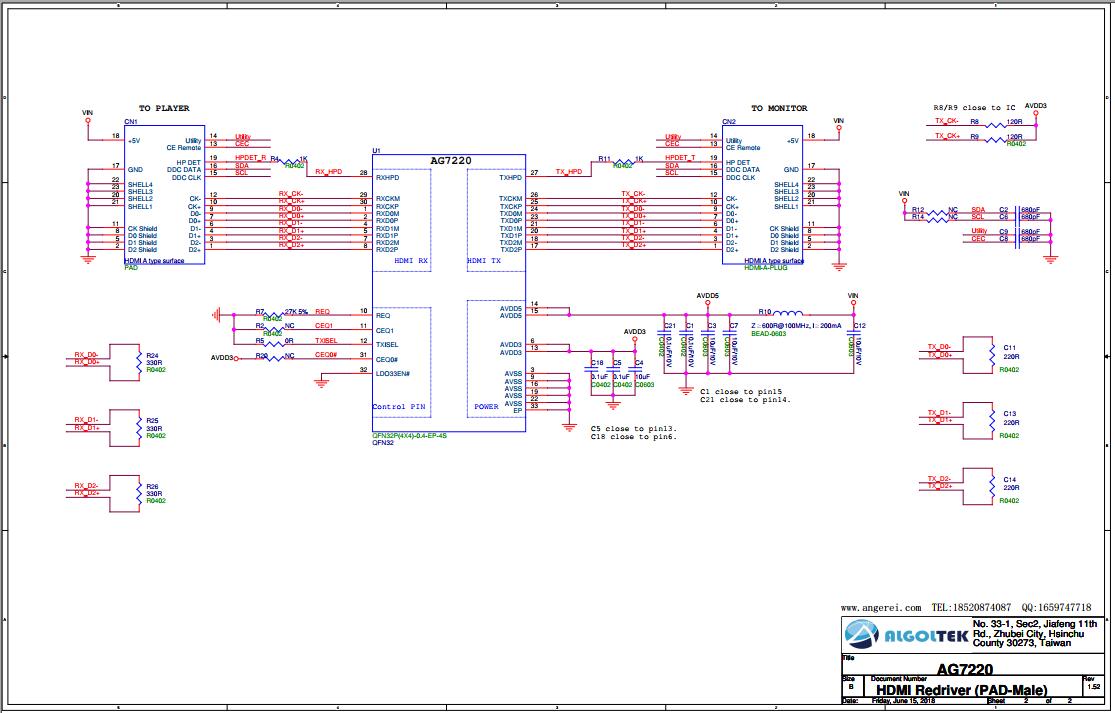The image size is (1115, 713).
Task: Select the "TO MONITOR" heading text
Action: (779, 109)
